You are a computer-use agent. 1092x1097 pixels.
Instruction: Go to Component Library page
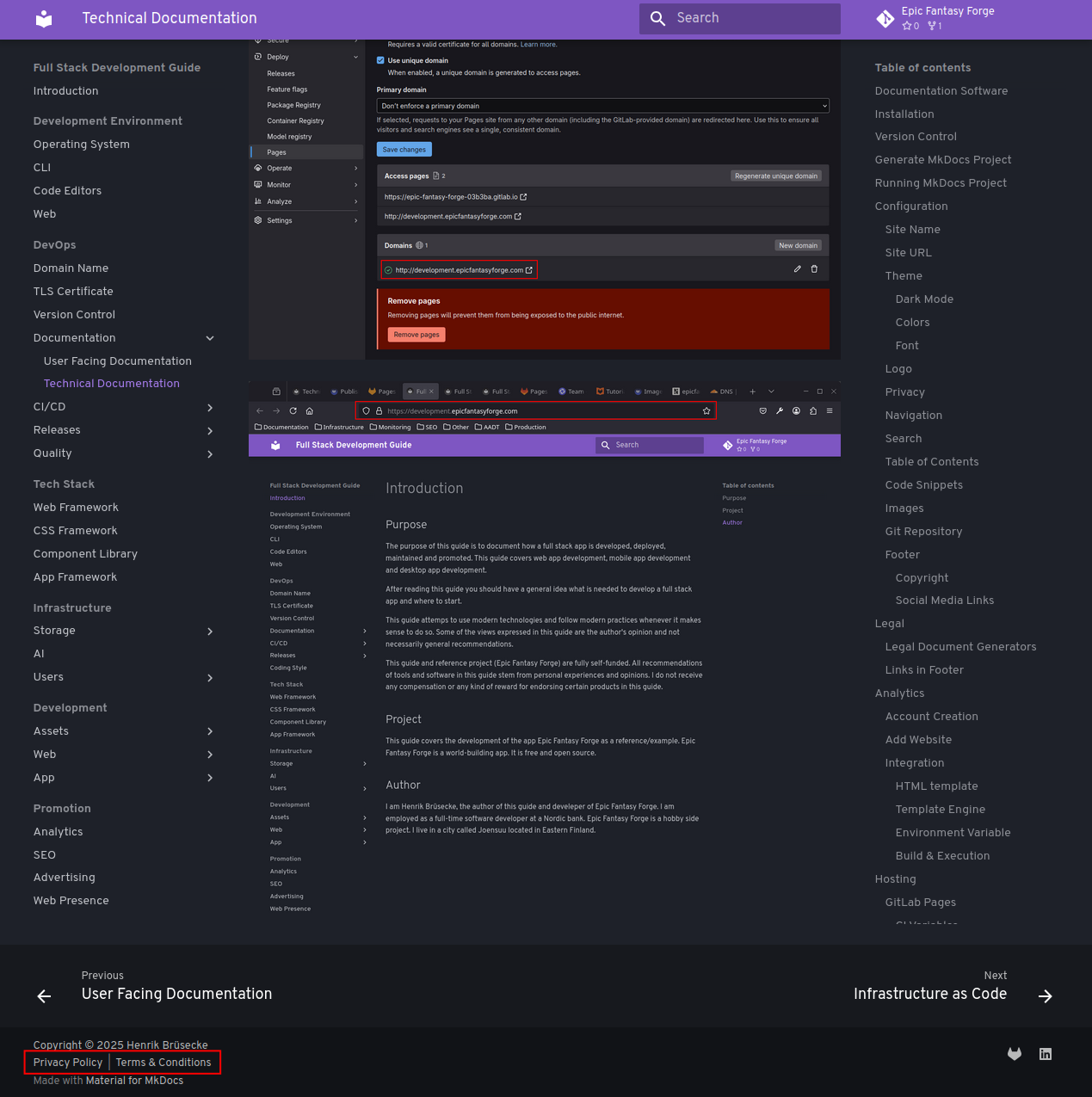point(85,554)
